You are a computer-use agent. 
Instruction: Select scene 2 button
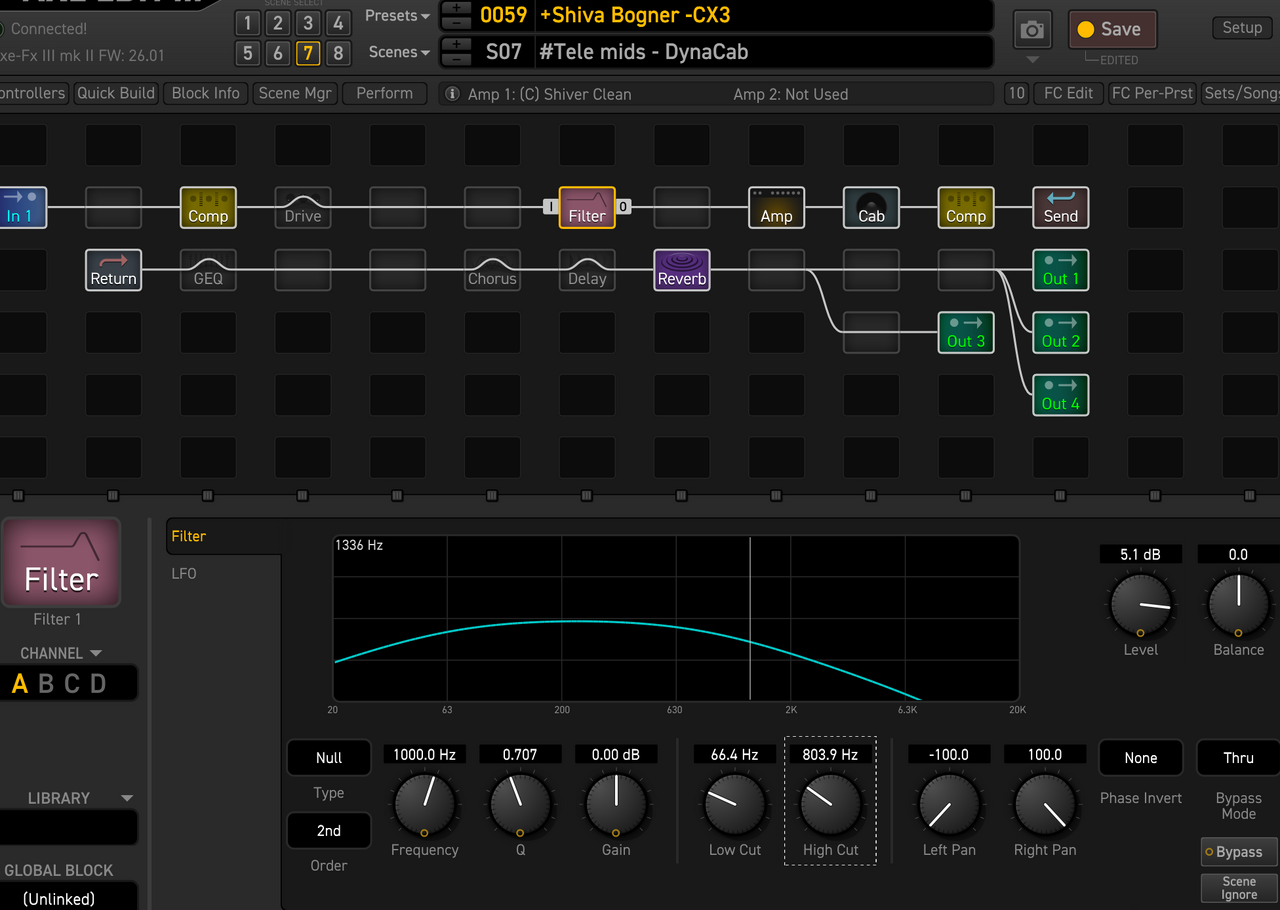[278, 22]
